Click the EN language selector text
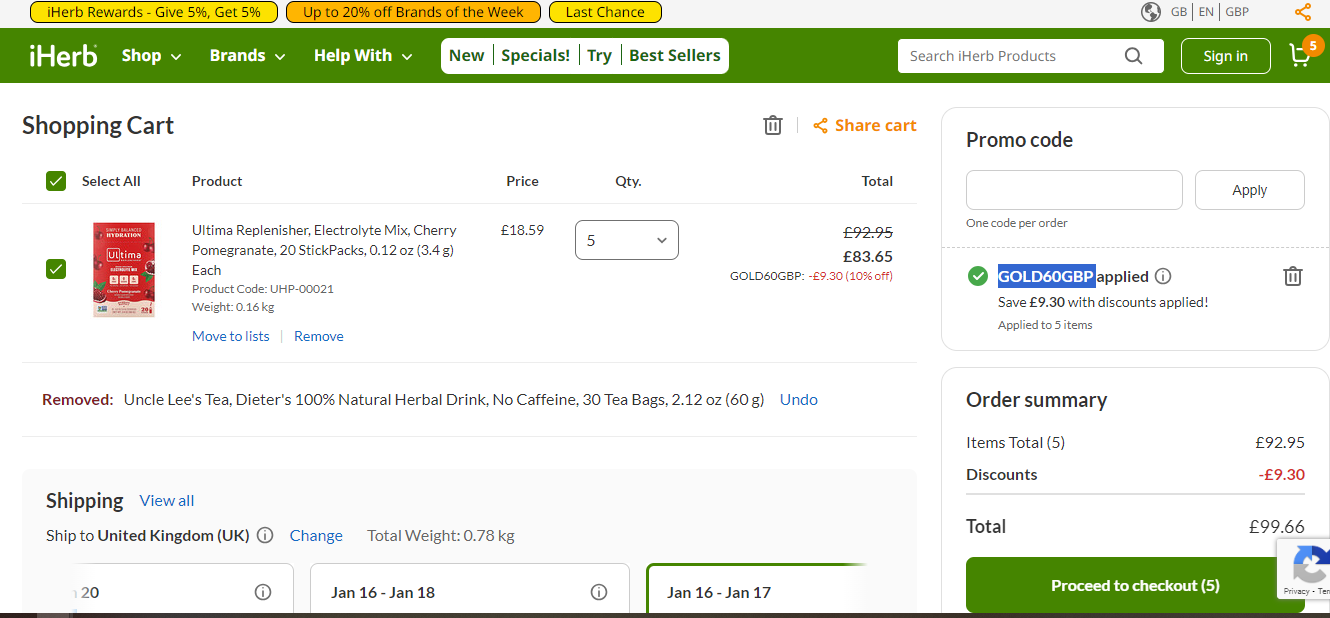 [x=1206, y=12]
